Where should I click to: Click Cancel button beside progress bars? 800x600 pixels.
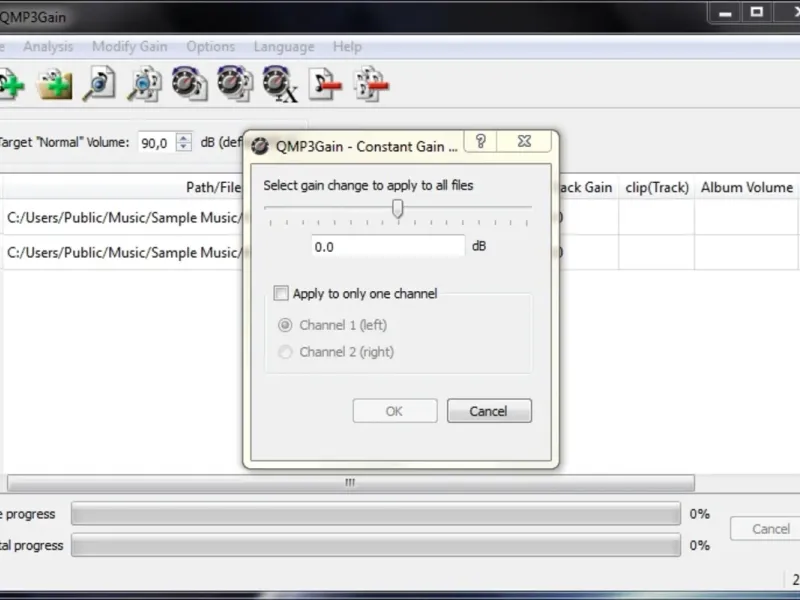click(x=765, y=529)
